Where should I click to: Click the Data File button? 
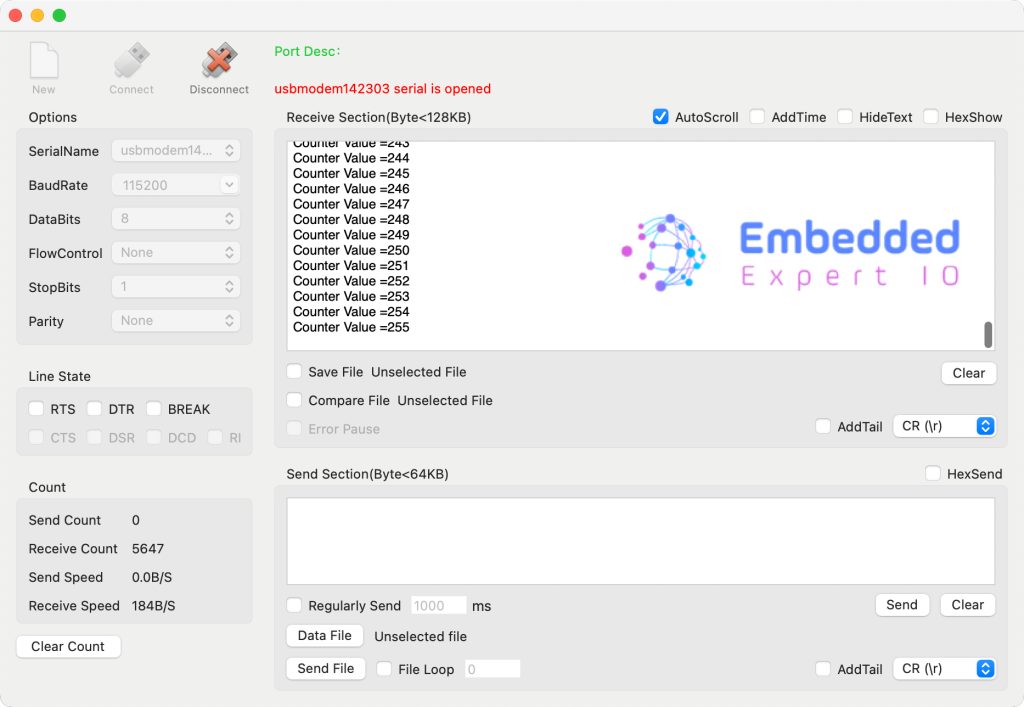[x=325, y=636]
